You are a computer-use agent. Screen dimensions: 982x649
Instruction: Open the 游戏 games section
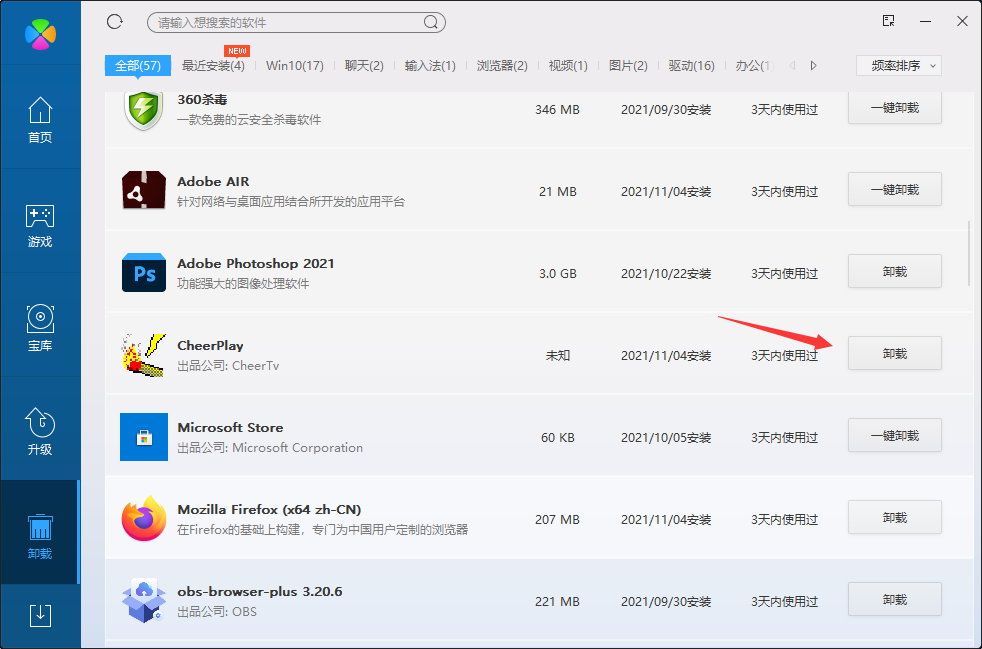click(40, 226)
